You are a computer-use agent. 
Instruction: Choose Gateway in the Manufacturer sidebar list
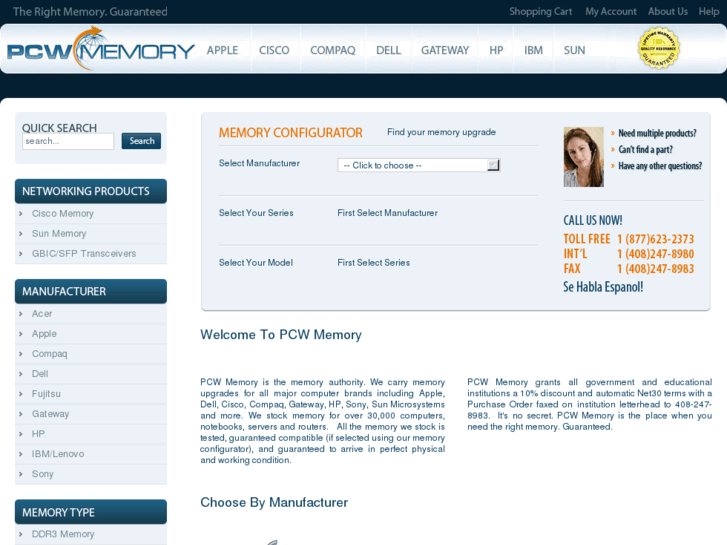coord(50,413)
